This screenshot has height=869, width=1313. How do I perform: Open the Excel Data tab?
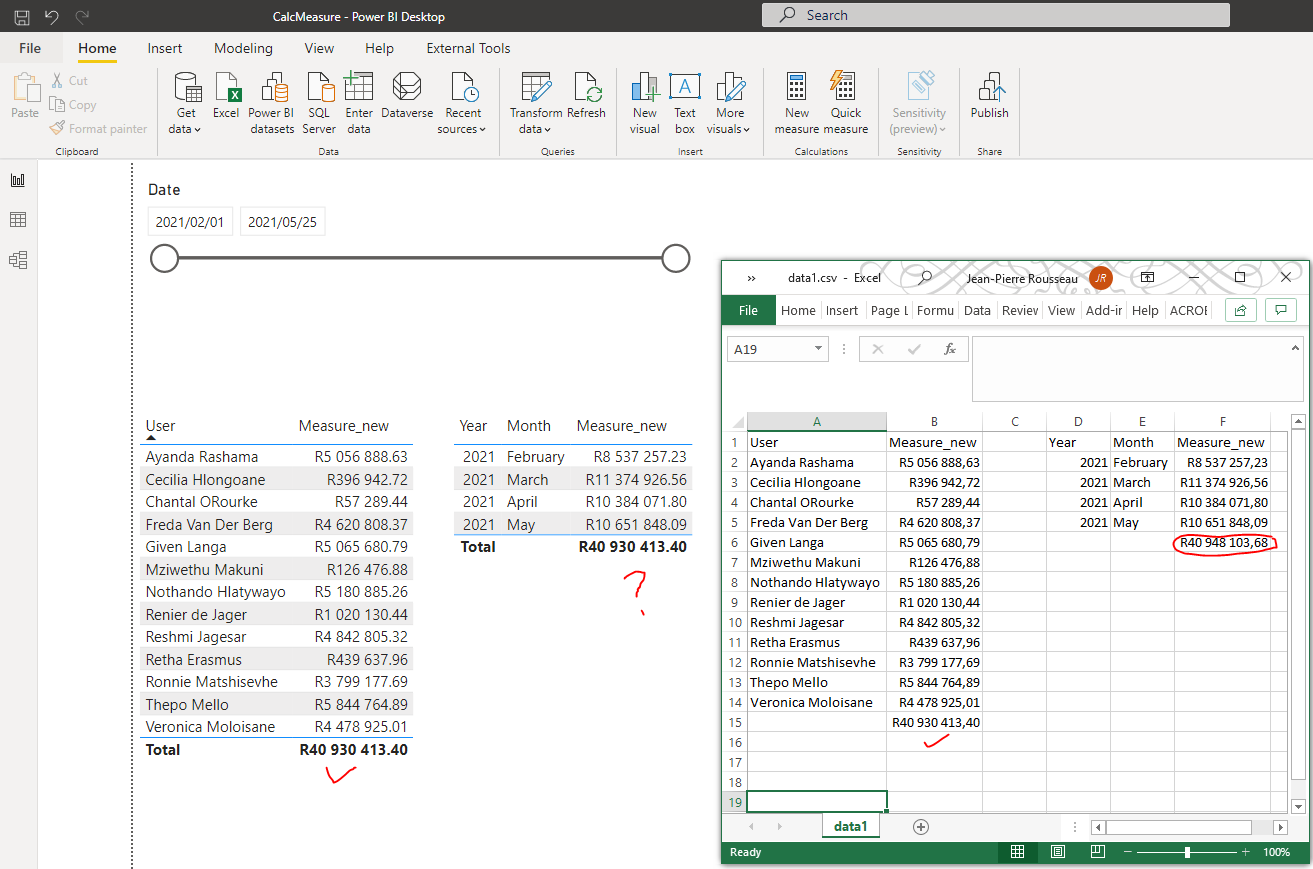977,310
